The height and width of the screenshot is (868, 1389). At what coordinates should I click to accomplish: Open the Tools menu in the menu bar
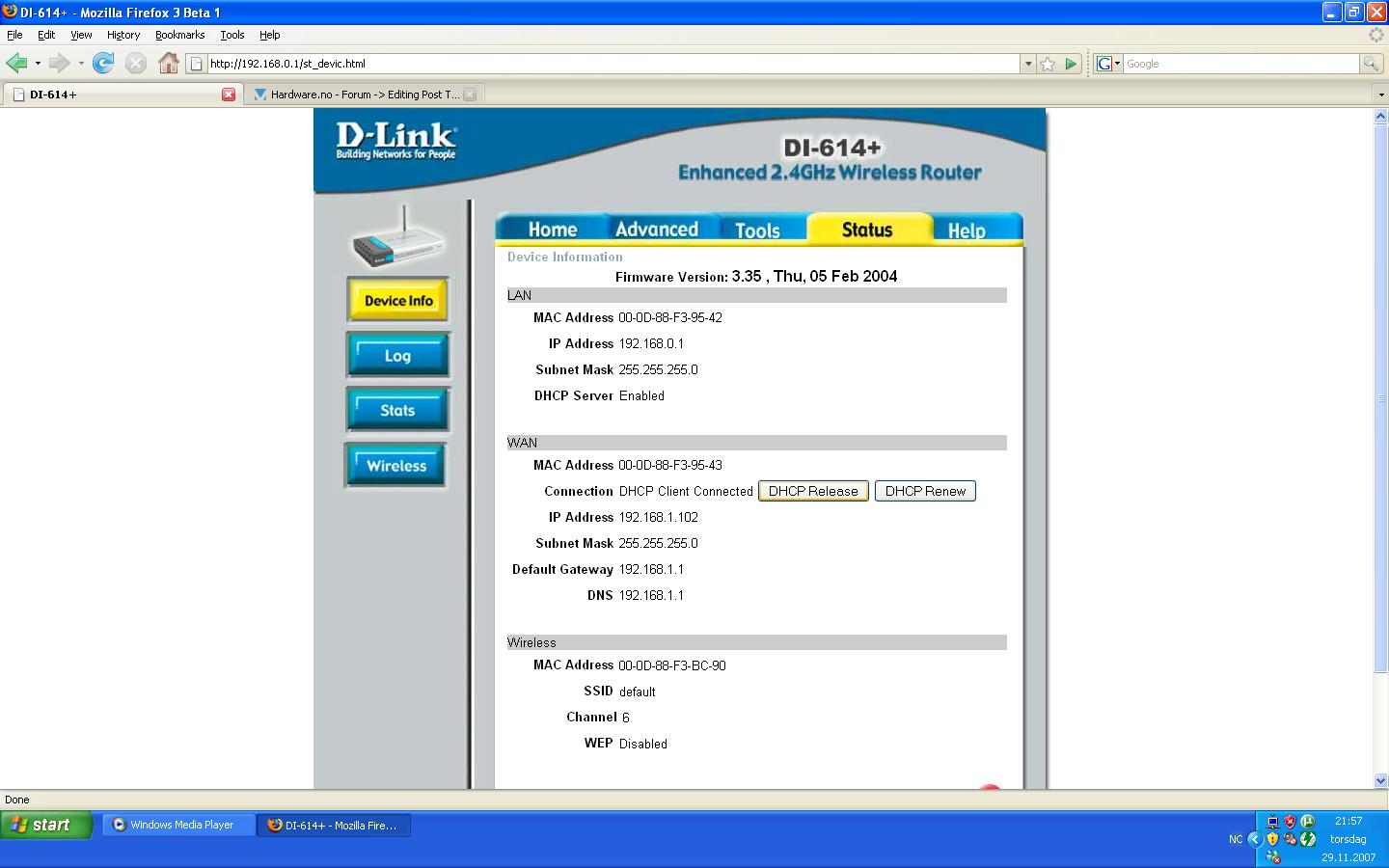pos(232,35)
